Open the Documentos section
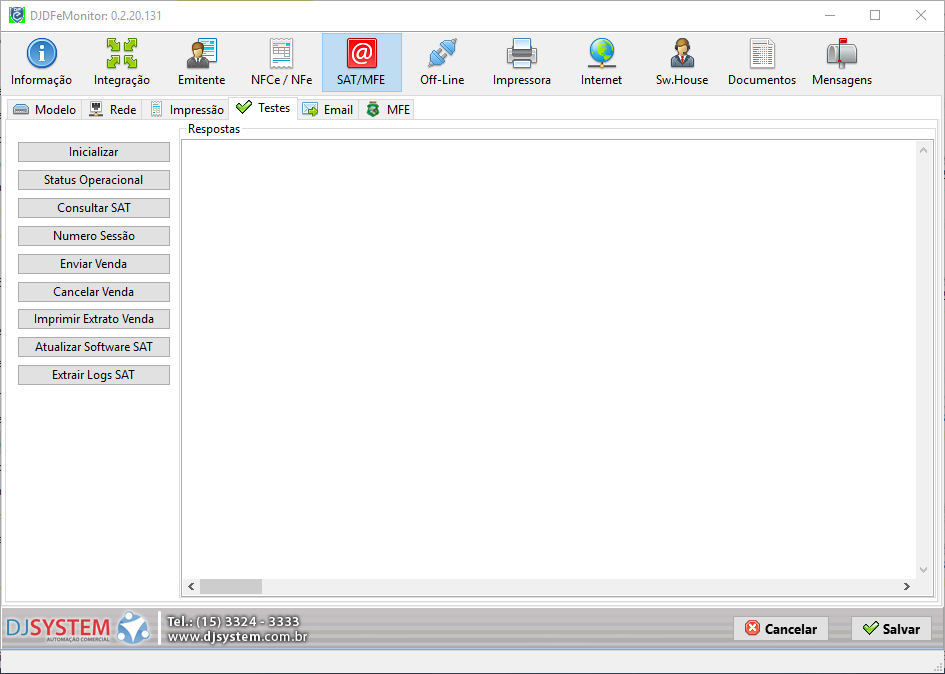945x674 pixels. (762, 62)
